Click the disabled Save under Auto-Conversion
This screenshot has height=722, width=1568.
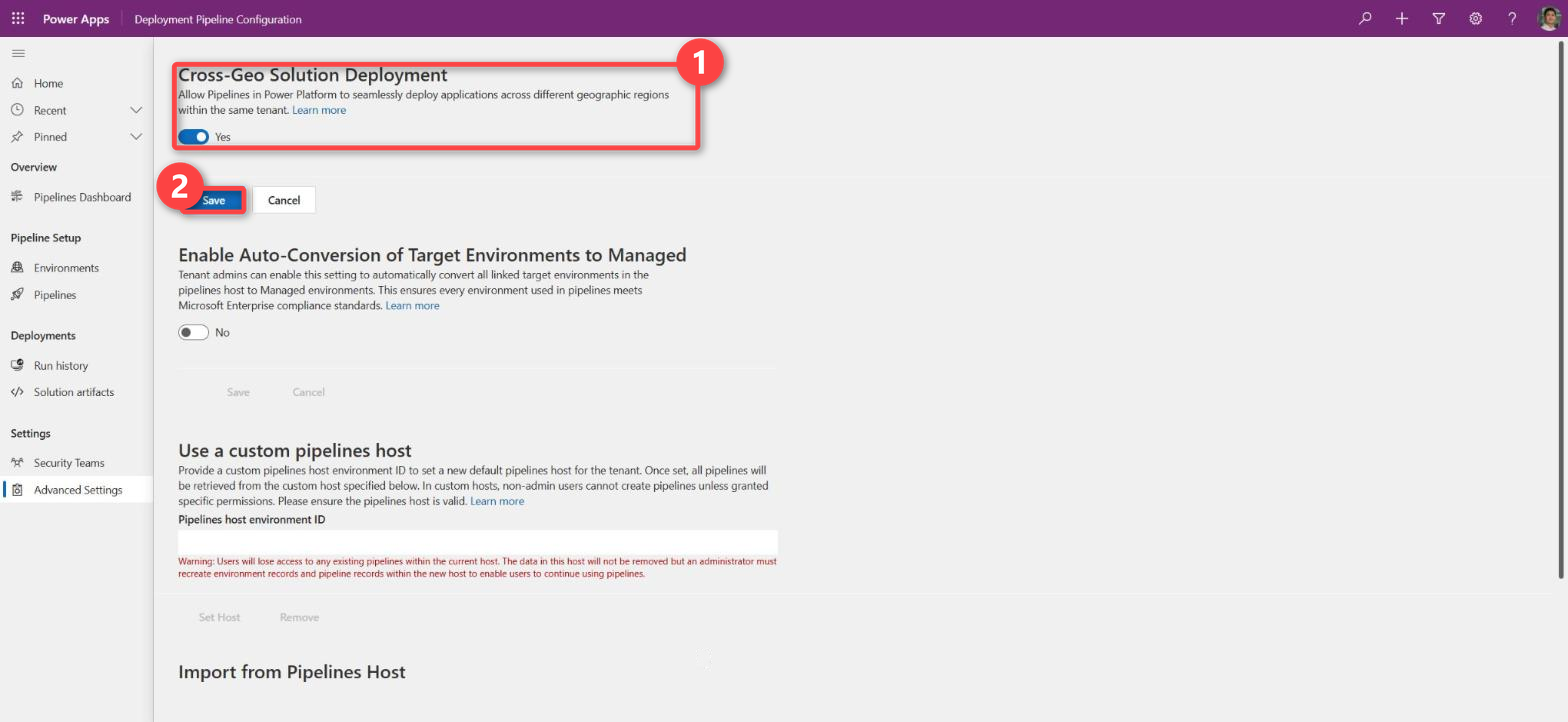[x=238, y=392]
